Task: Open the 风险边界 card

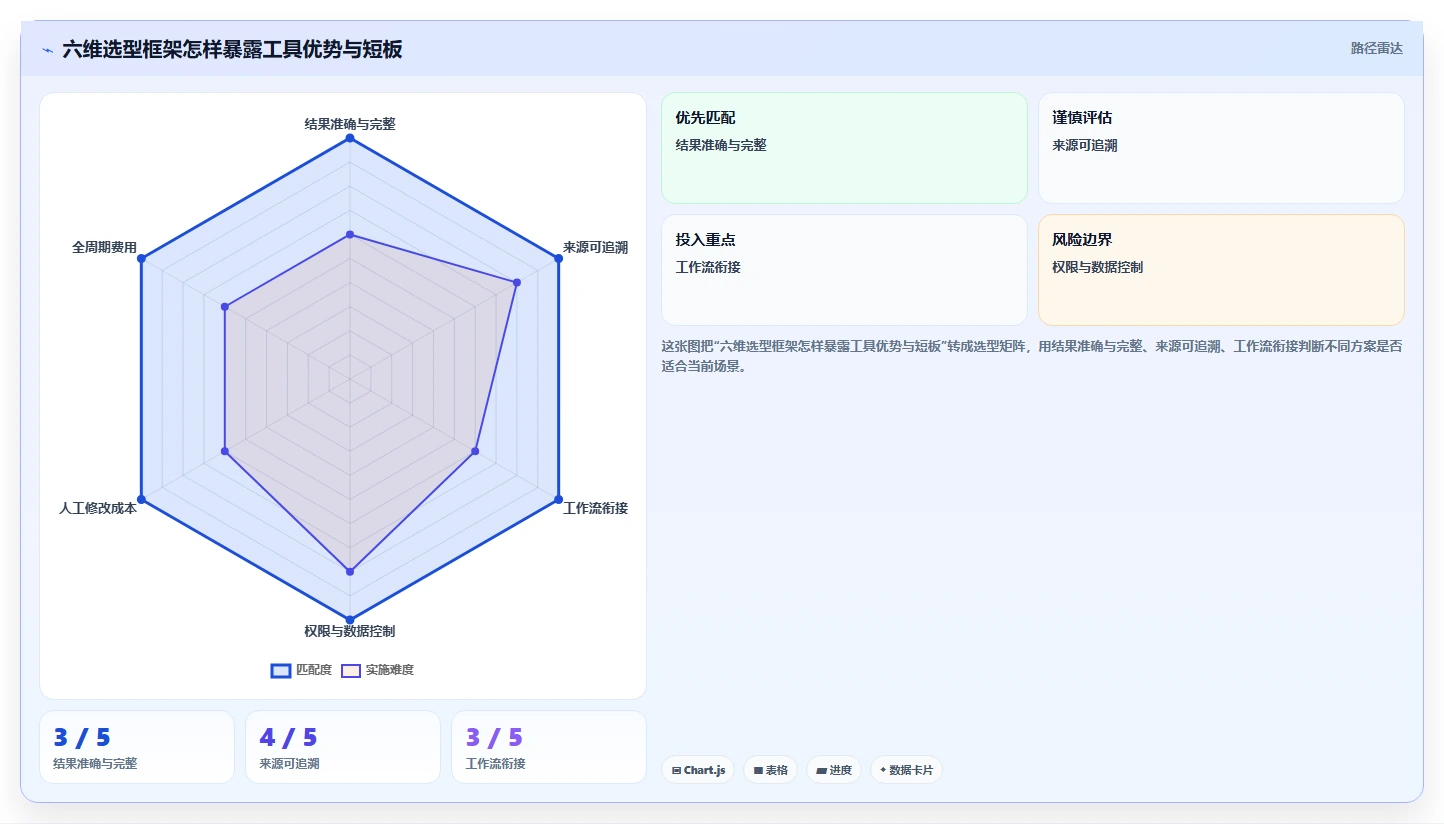Action: click(x=1221, y=270)
